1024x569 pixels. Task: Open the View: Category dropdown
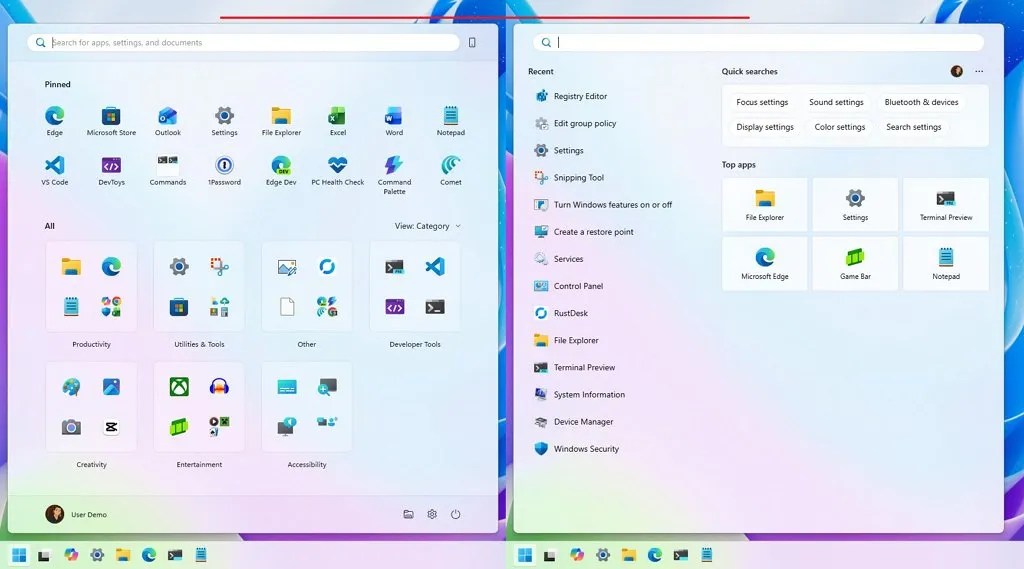(x=428, y=226)
